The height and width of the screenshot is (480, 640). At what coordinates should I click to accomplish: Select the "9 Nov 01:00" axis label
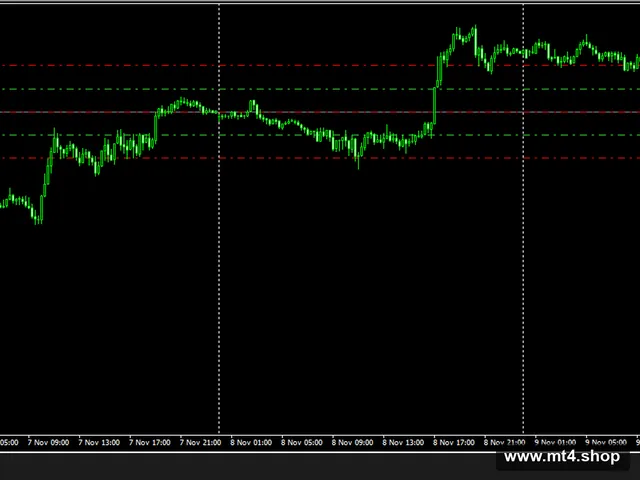[x=555, y=442]
